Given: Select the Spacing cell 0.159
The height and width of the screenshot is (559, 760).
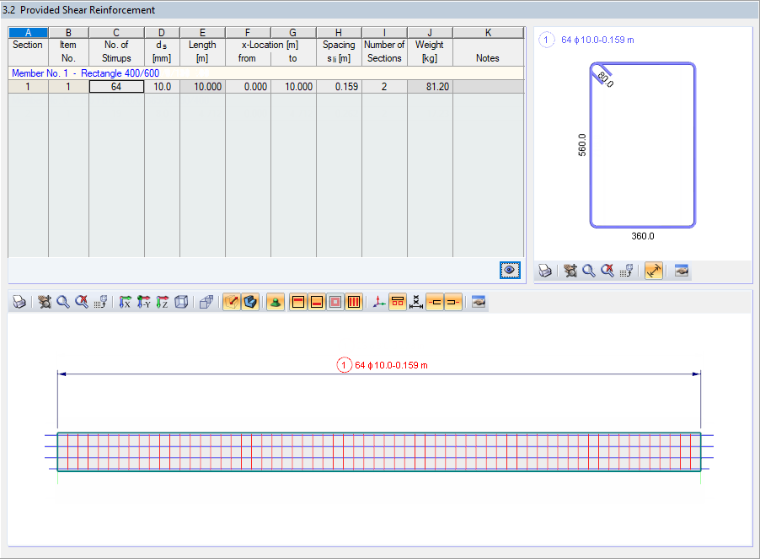Looking at the screenshot, I should [339, 87].
